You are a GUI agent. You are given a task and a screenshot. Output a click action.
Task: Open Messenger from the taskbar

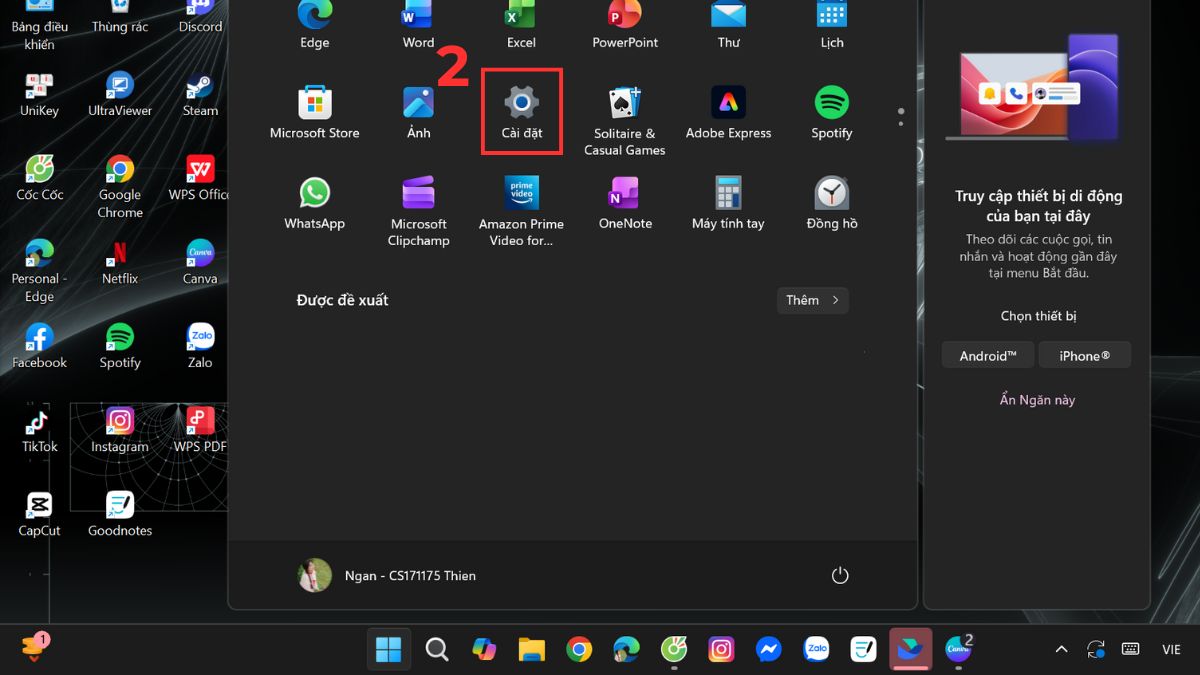[x=768, y=649]
